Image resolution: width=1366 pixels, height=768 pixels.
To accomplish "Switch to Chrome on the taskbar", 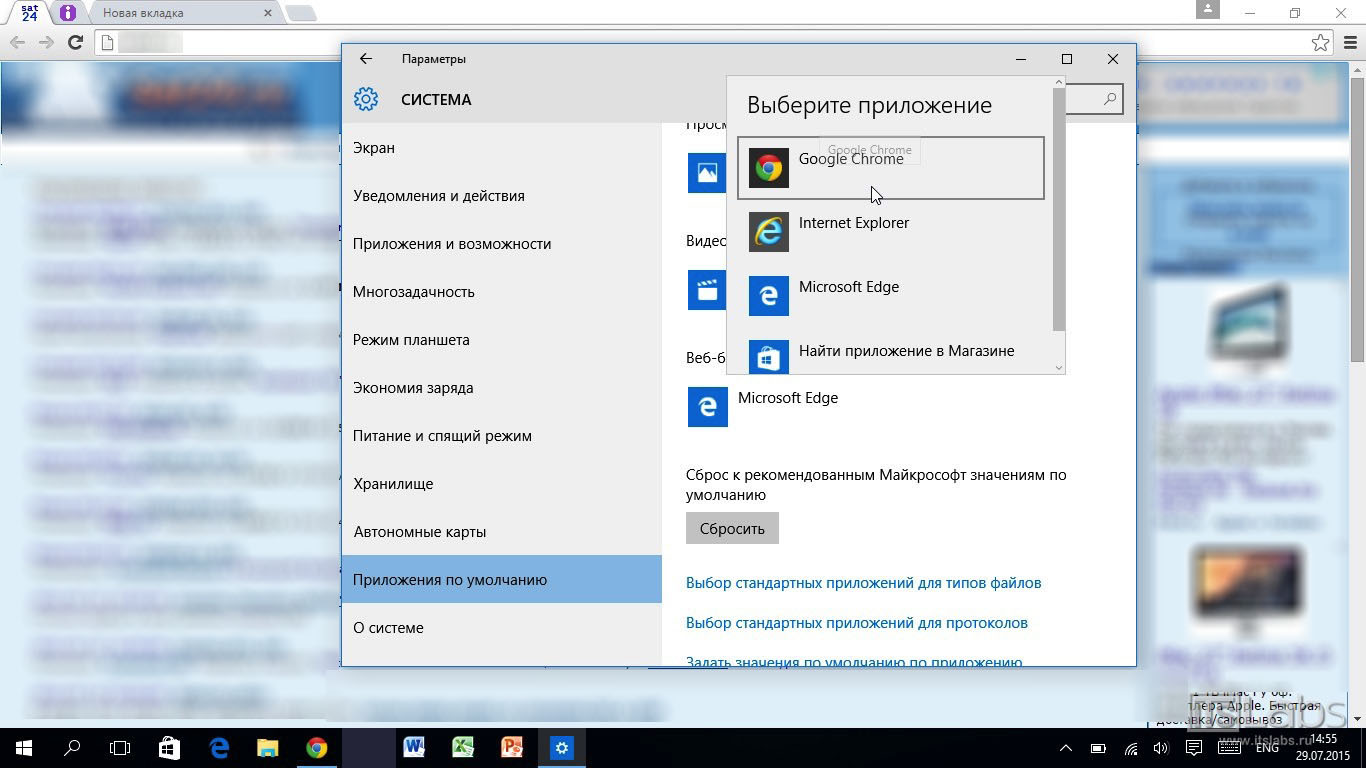I will (x=316, y=747).
